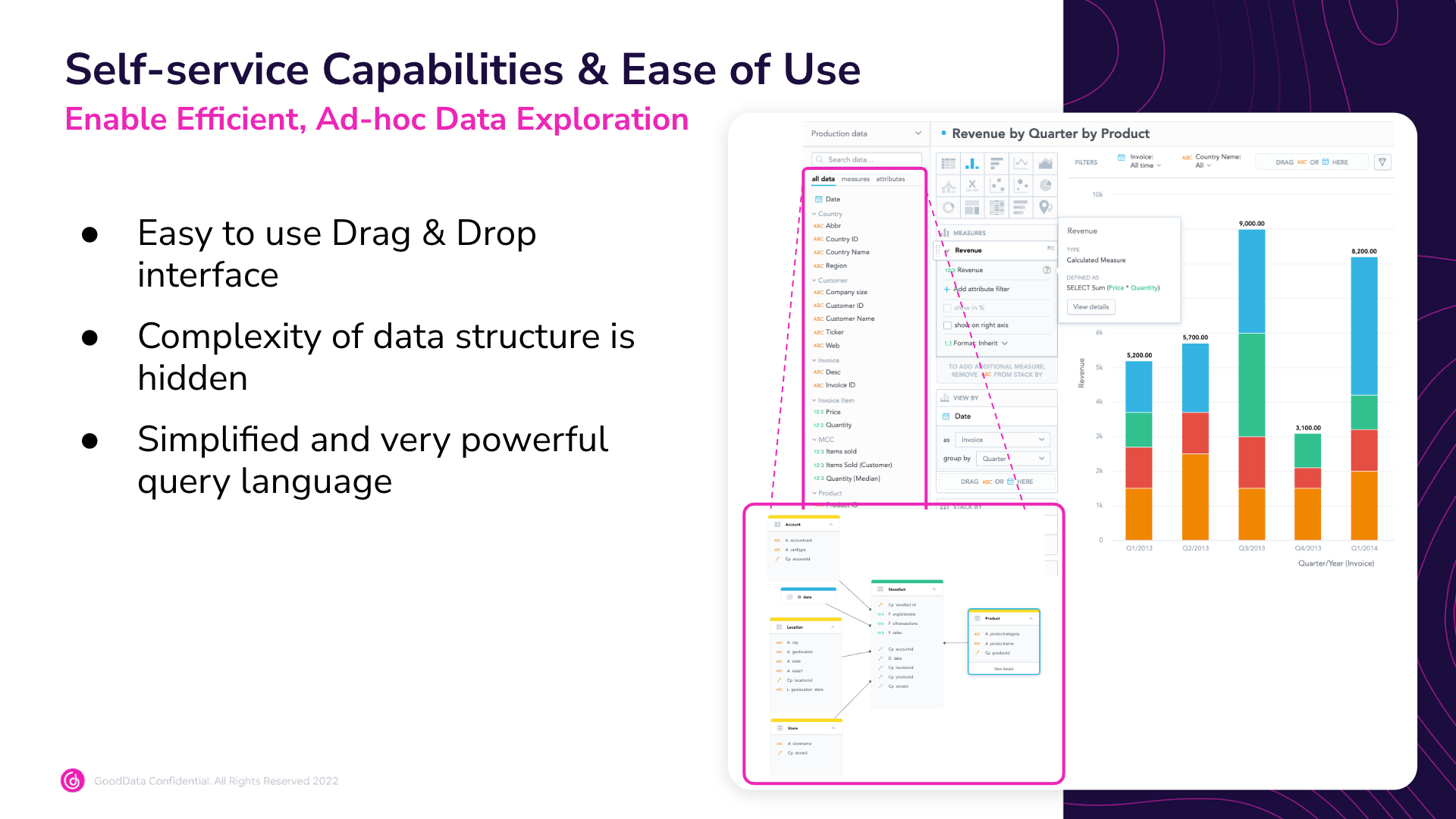Choose the area chart visualization type
The width and height of the screenshot is (1456, 819).
(x=1046, y=163)
